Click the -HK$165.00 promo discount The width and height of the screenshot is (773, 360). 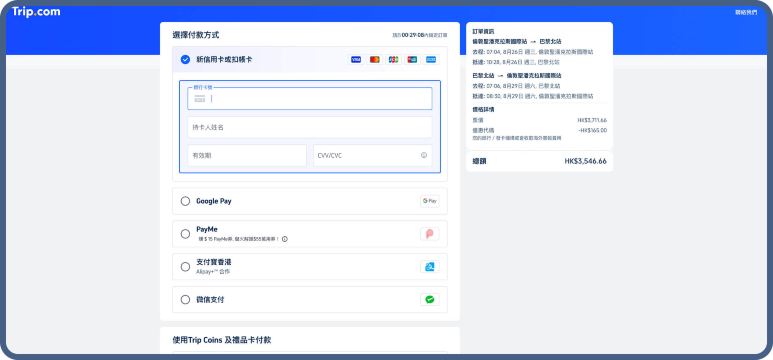click(x=592, y=130)
